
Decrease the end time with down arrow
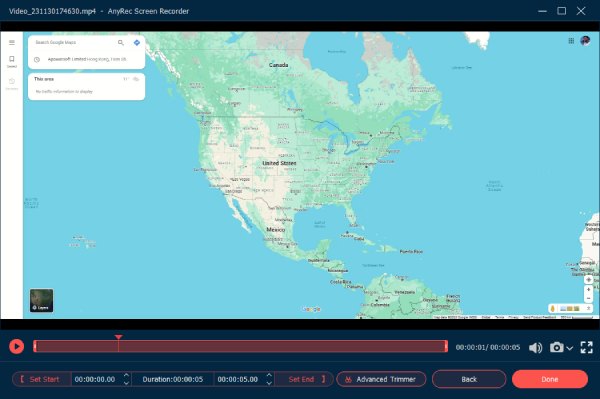[269, 383]
